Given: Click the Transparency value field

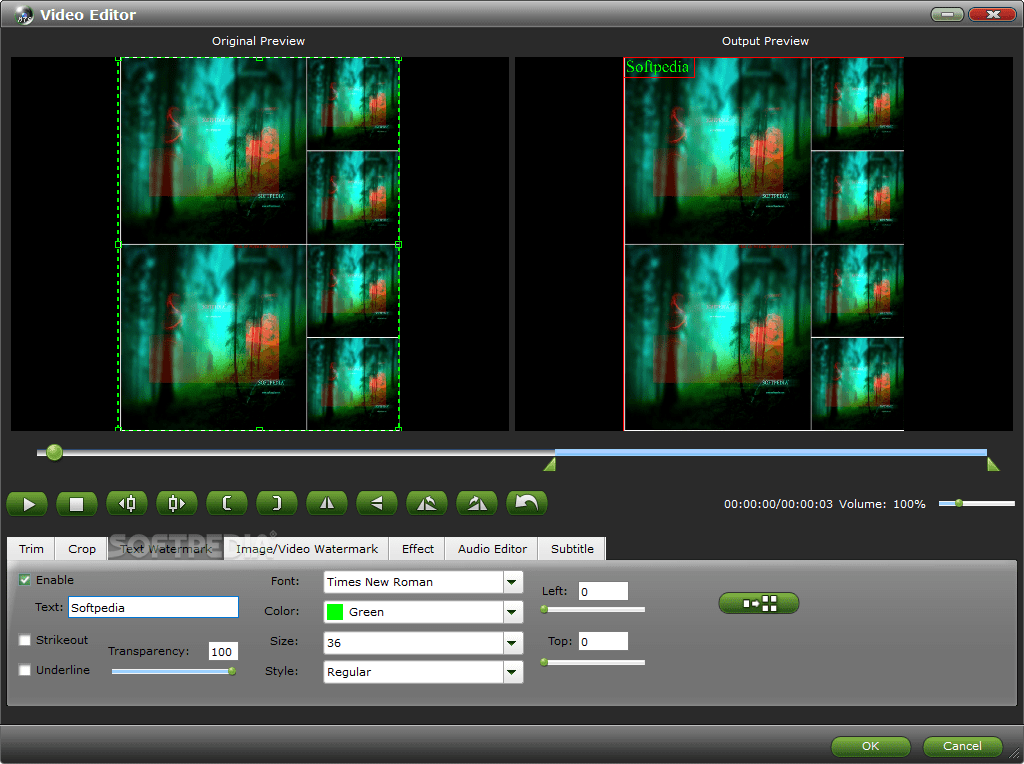Looking at the screenshot, I should 223,651.
